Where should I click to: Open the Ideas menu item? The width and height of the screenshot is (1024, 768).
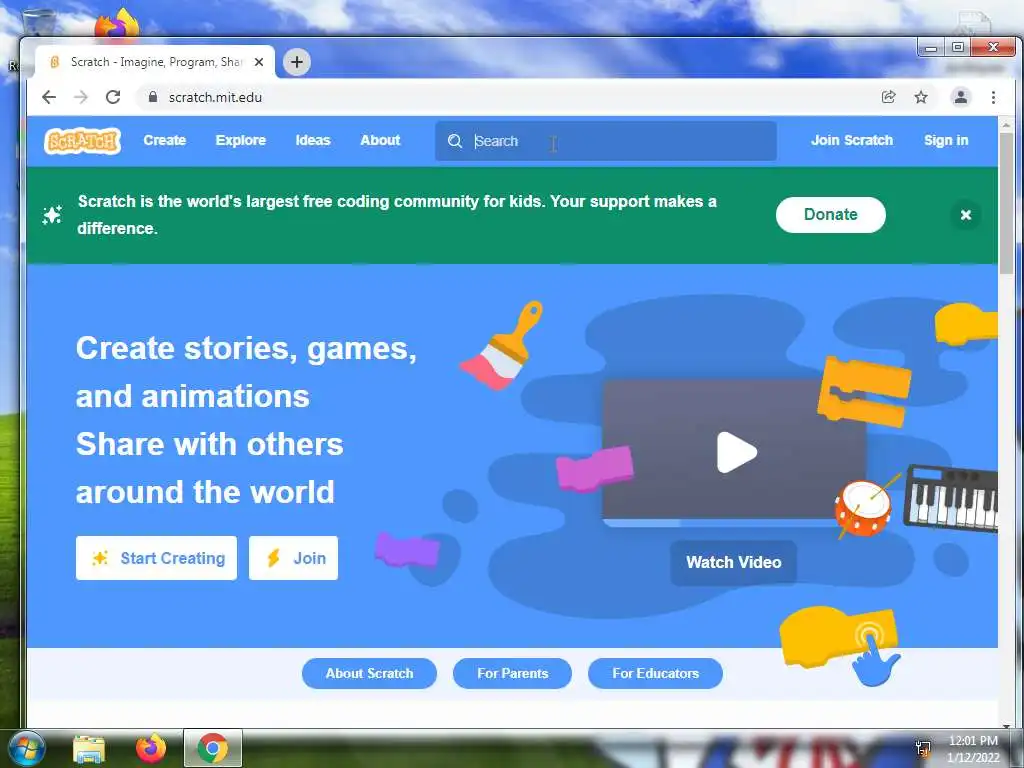313,140
